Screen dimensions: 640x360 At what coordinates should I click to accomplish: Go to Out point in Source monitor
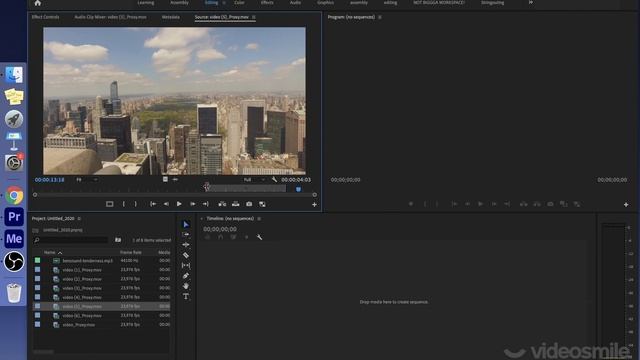[205, 204]
